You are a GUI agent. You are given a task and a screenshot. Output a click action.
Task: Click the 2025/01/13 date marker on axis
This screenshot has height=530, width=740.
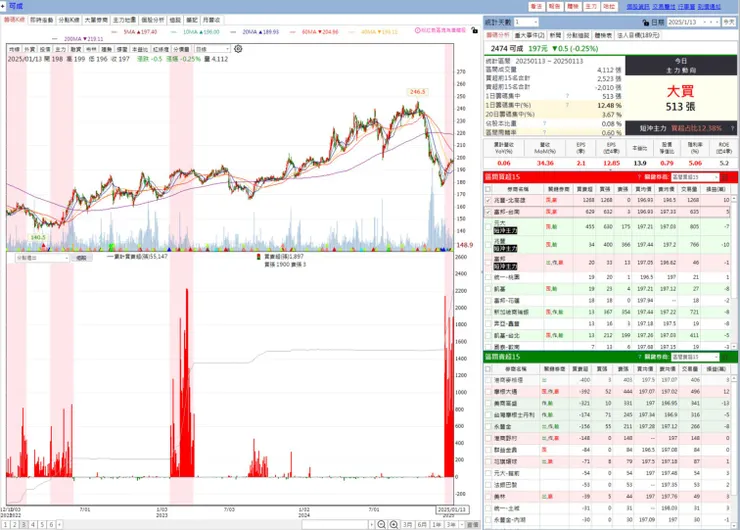(x=452, y=510)
